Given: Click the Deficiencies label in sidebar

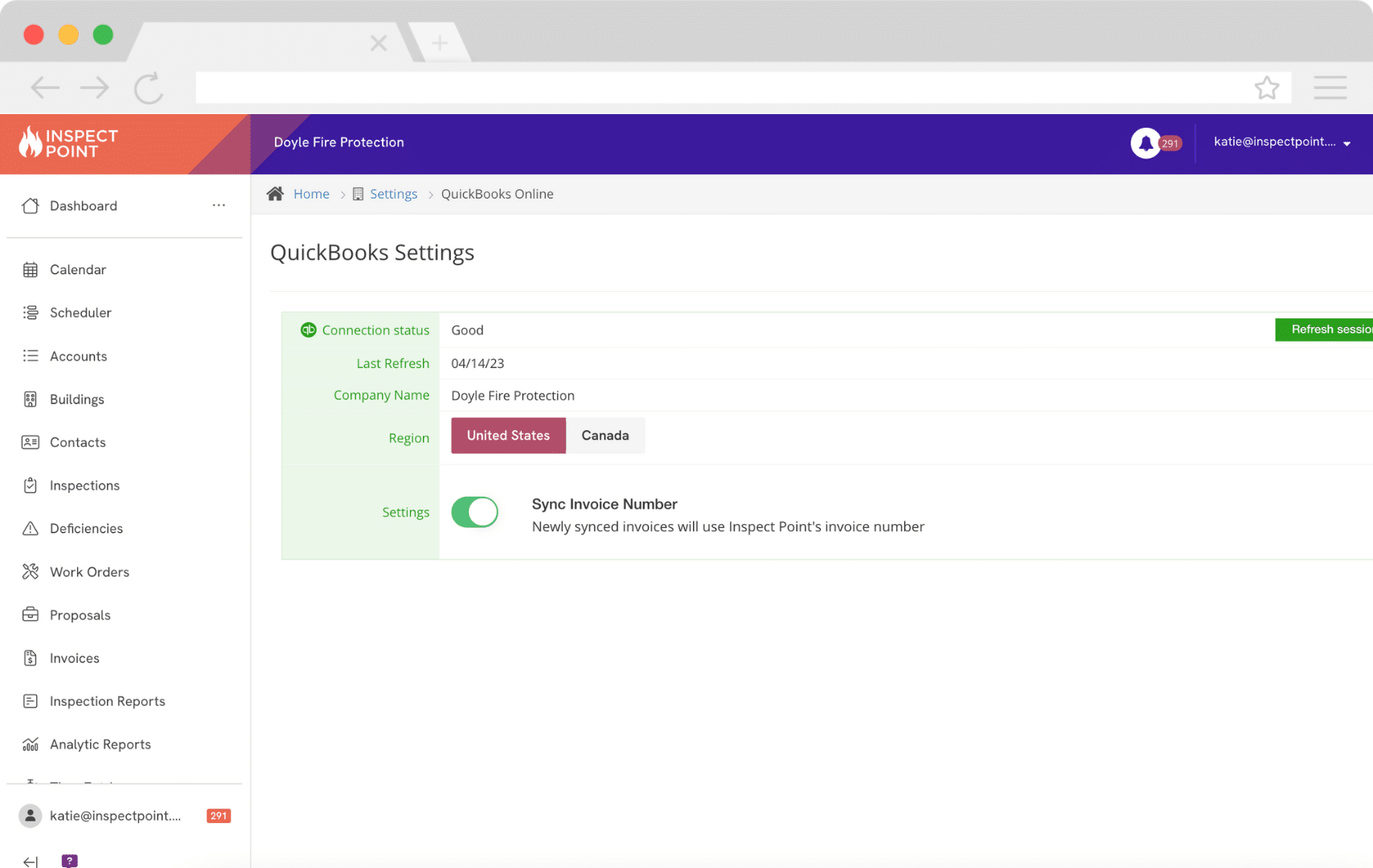Looking at the screenshot, I should click(x=86, y=528).
